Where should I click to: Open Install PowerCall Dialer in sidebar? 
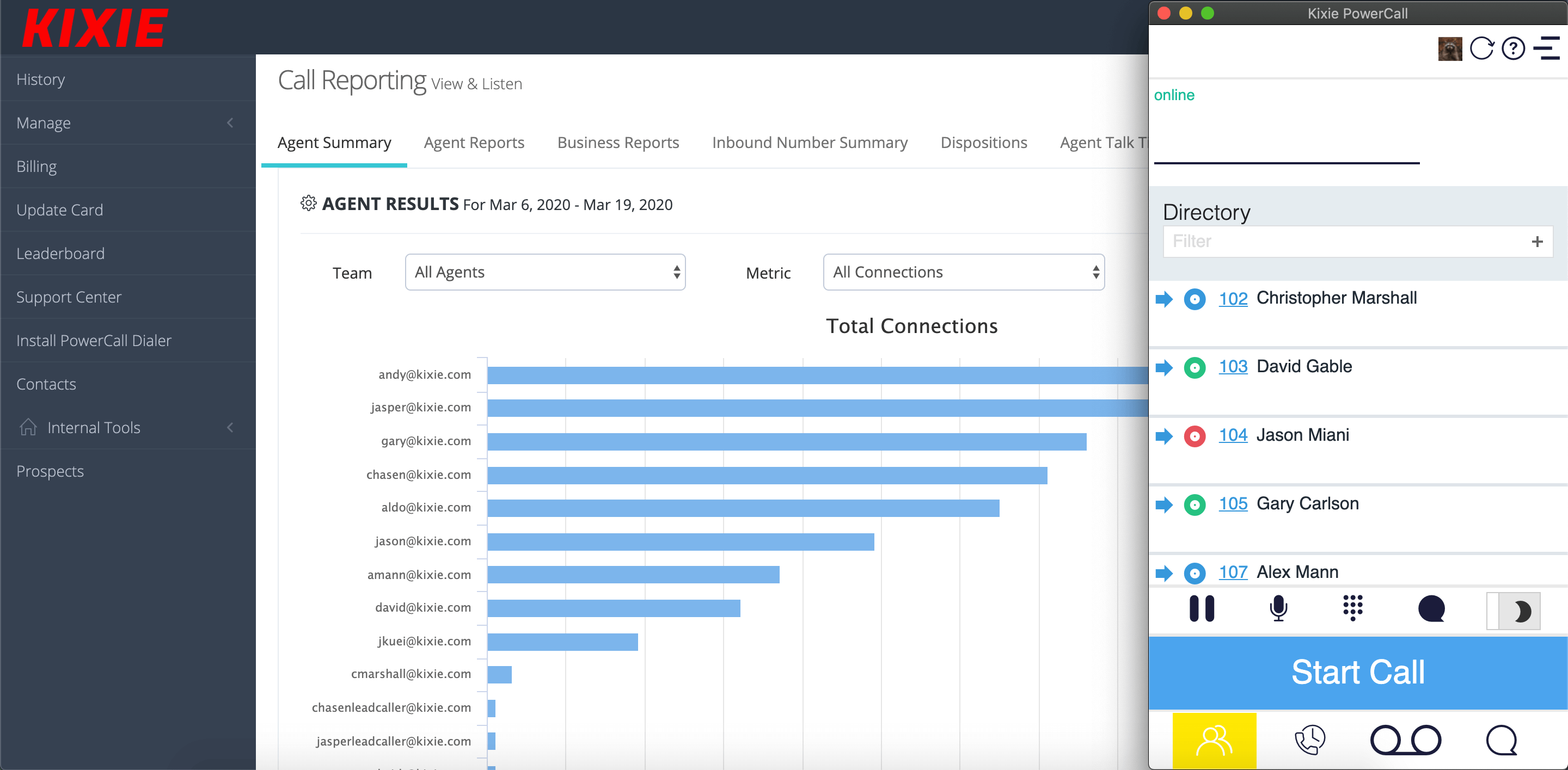pyautogui.click(x=128, y=341)
